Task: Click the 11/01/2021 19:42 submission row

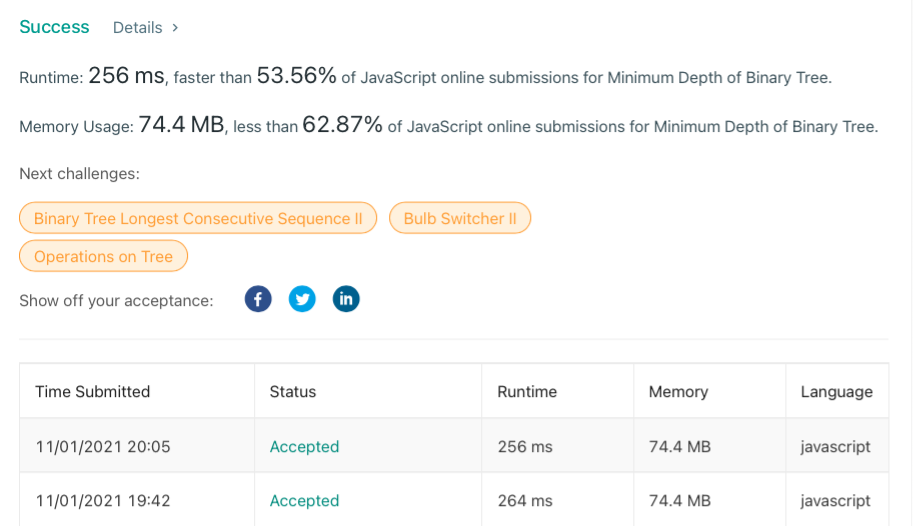Action: pos(454,500)
